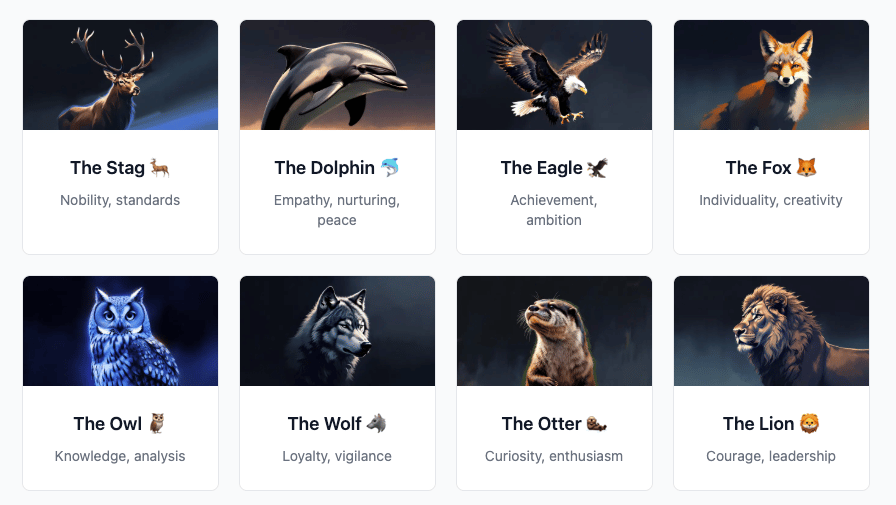
Task: Click the stag emoji icon
Action: tap(159, 168)
